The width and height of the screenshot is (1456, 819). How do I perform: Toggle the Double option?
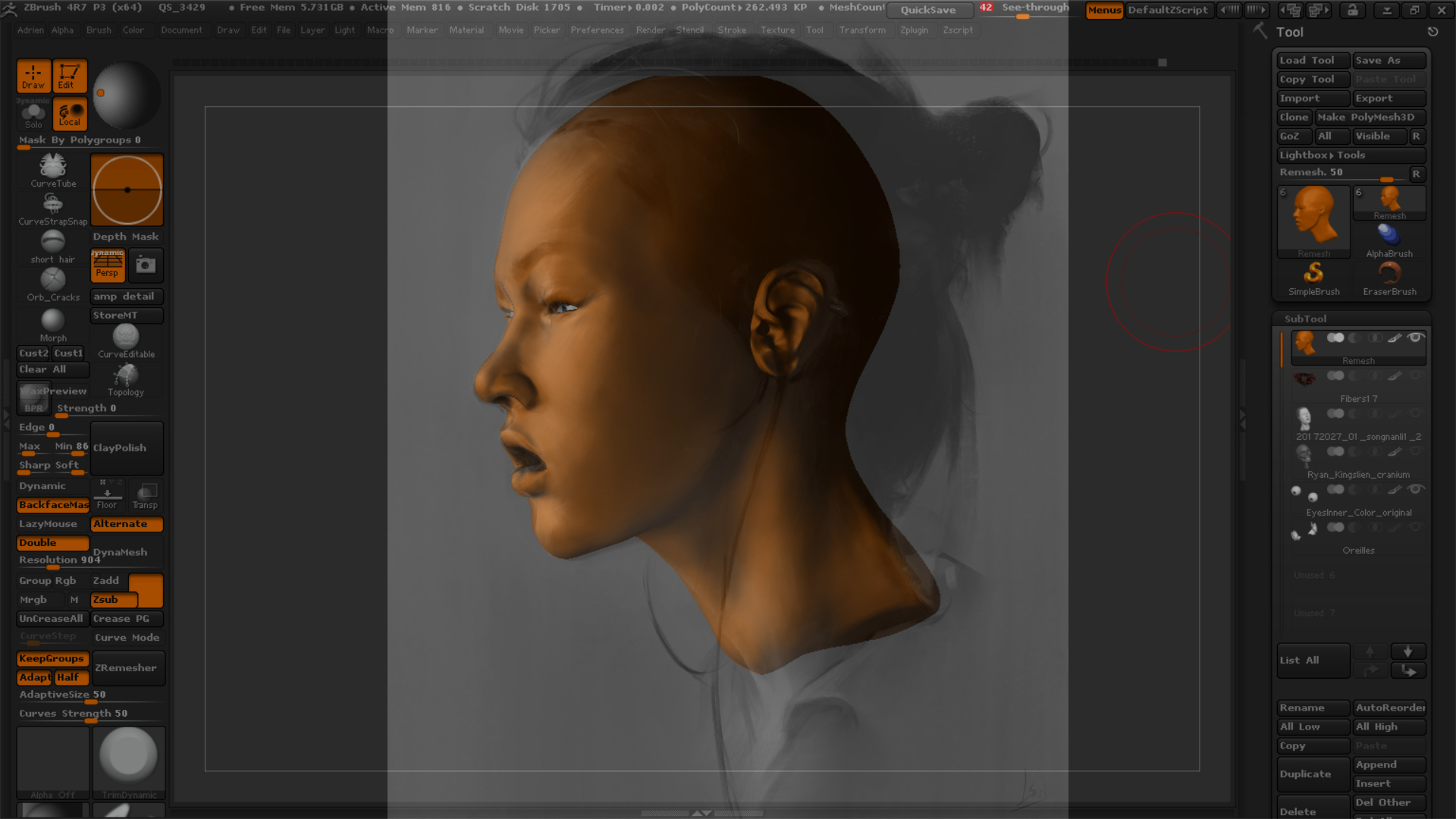[53, 543]
